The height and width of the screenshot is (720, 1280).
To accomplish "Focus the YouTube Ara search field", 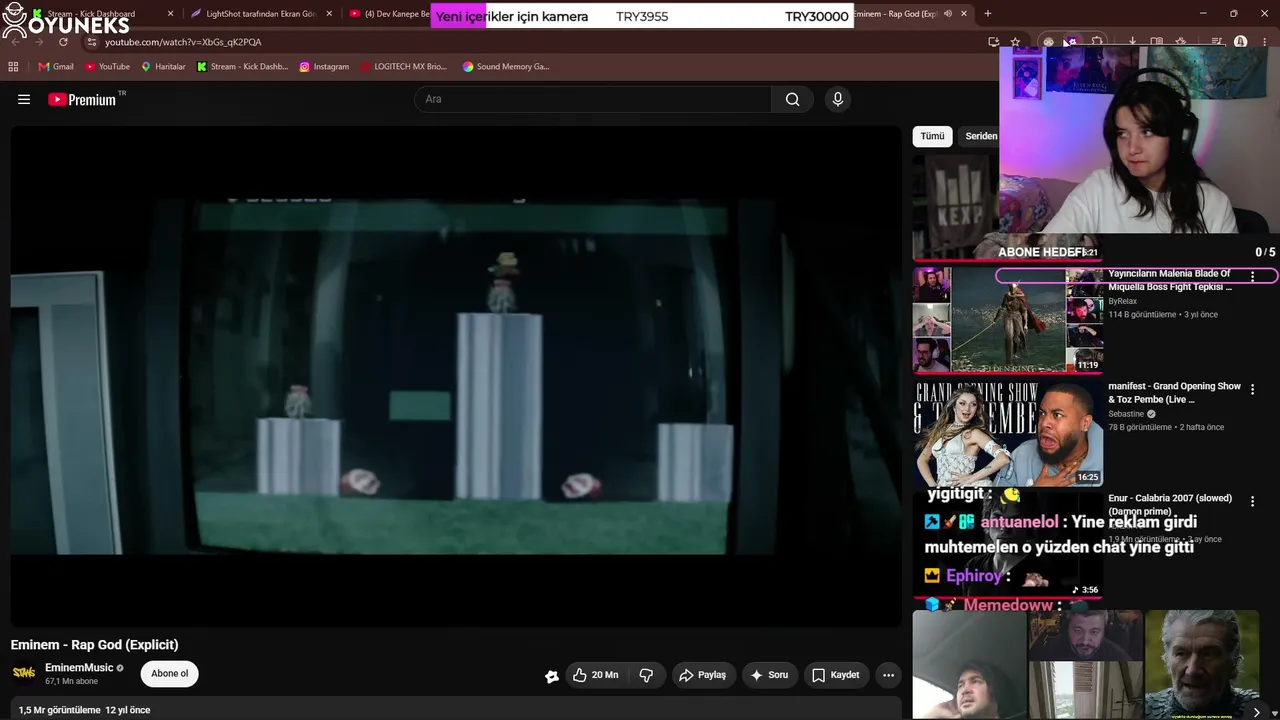I will tap(592, 99).
